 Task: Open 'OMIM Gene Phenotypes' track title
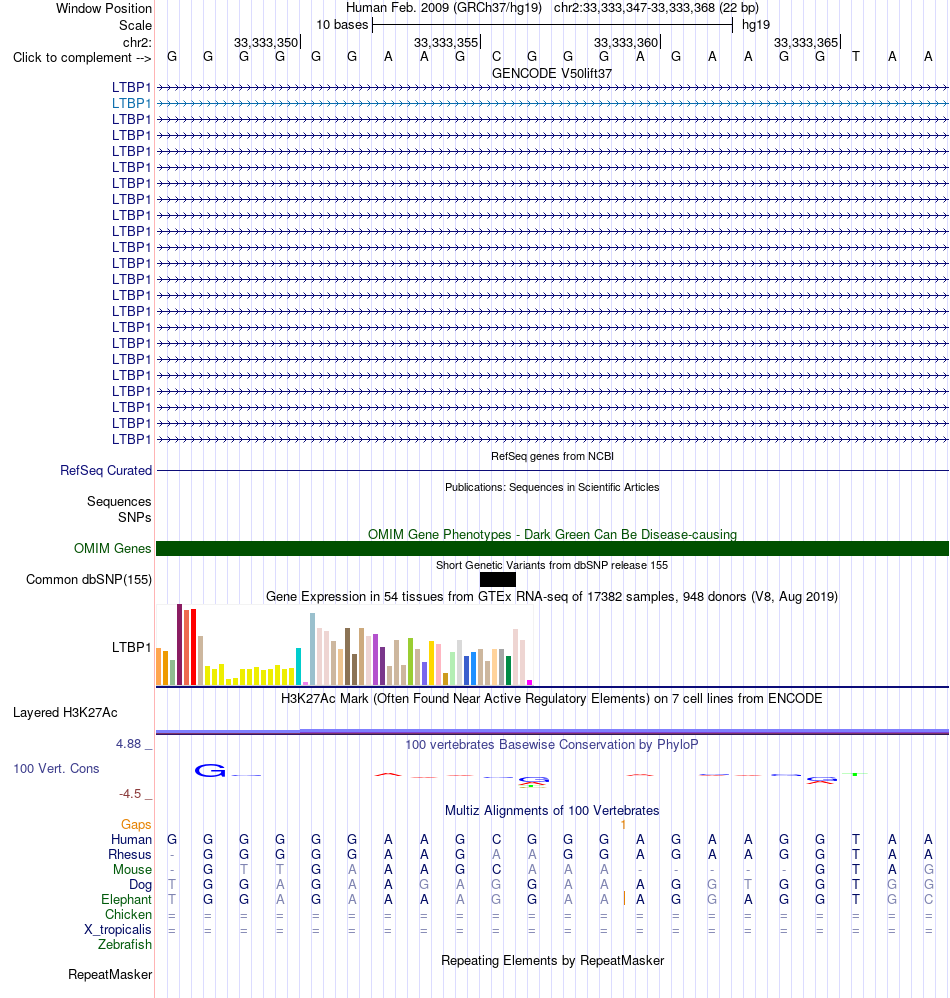point(552,534)
